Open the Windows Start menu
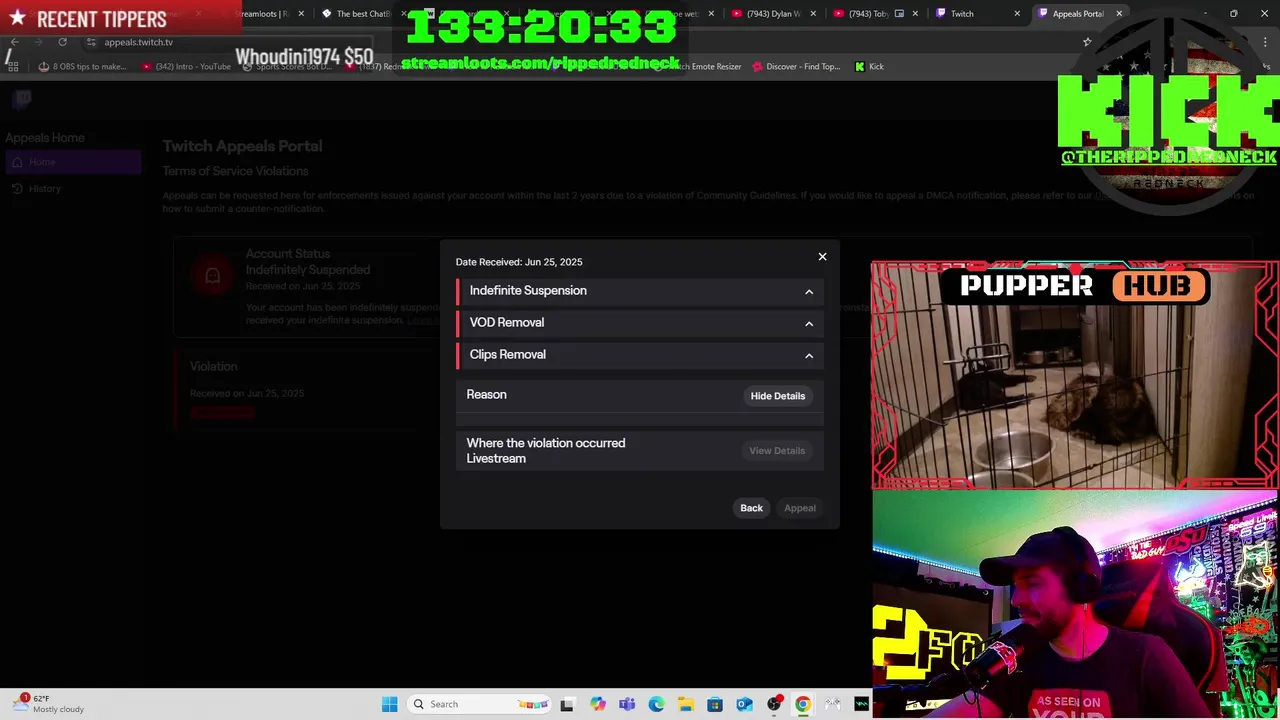The width and height of the screenshot is (1280, 720). click(389, 704)
